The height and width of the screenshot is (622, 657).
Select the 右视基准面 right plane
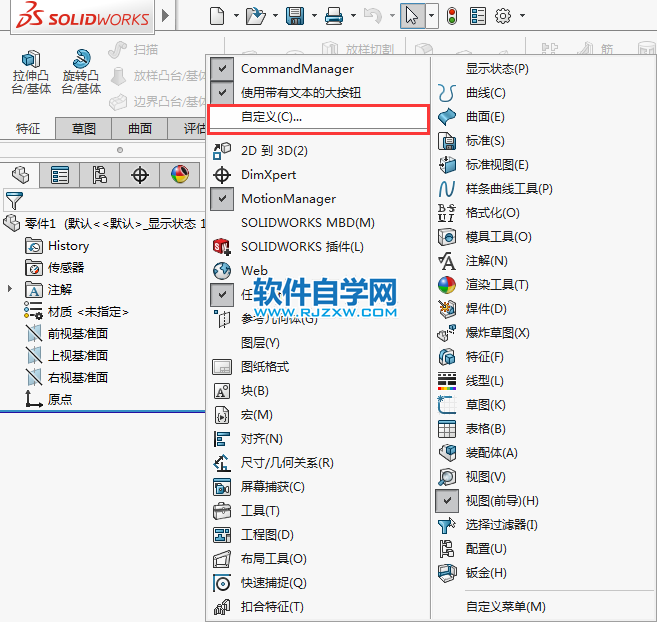67,378
